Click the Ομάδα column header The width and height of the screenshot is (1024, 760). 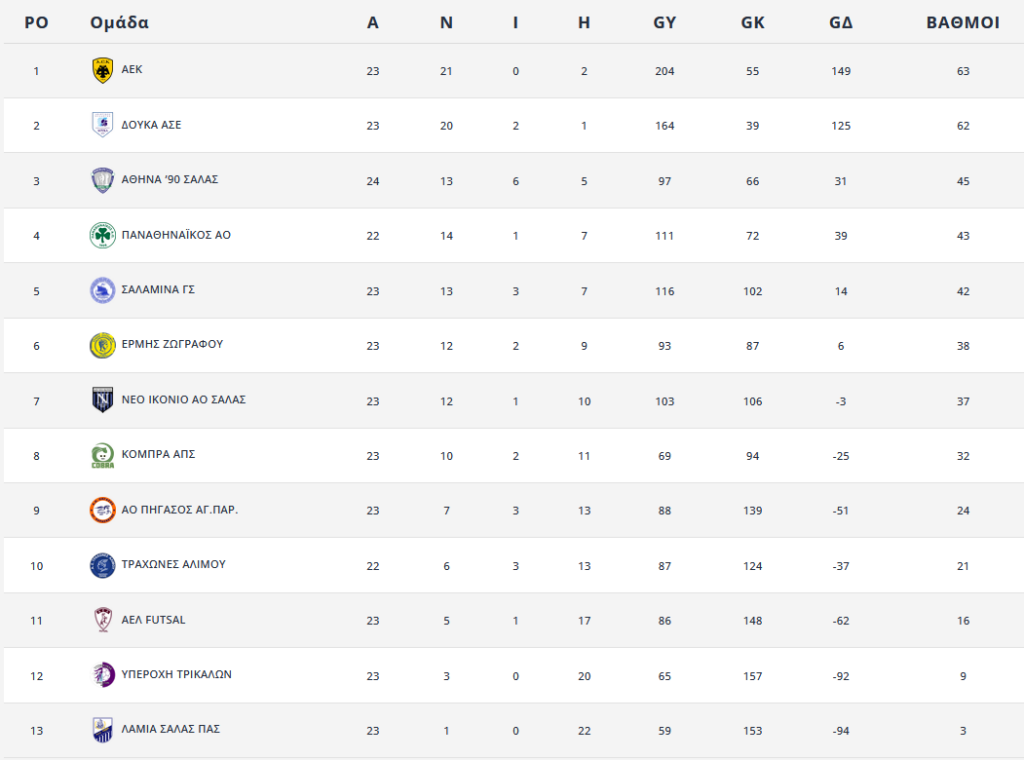tap(120, 23)
